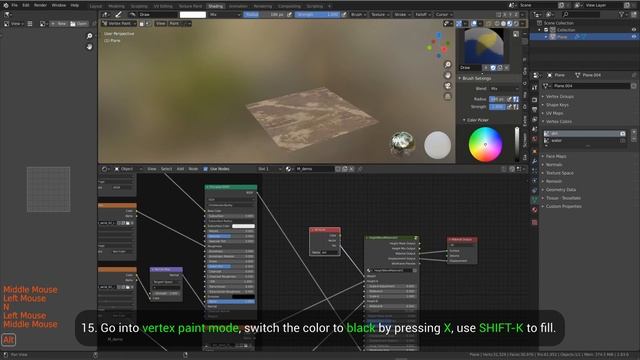Open the Window menu
Image resolution: width=640 pixels, height=360 pixels.
(x=58, y=5)
